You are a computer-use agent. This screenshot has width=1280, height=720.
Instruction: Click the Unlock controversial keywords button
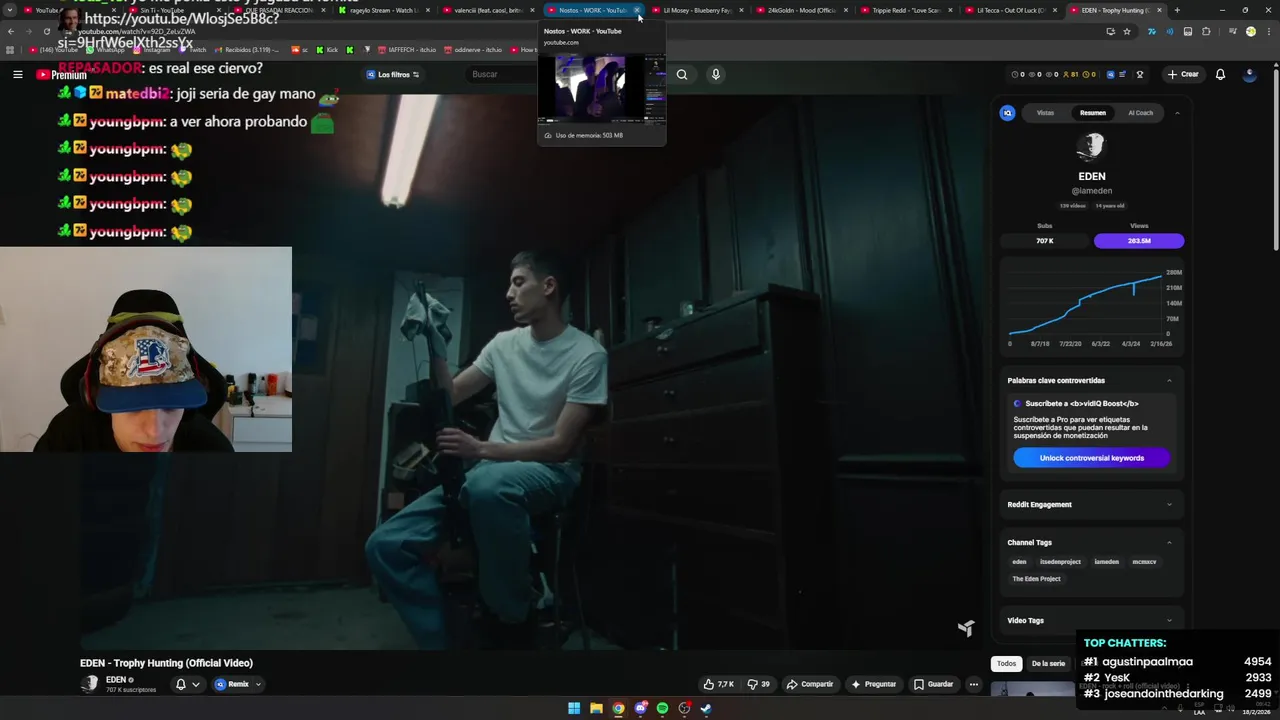click(x=1092, y=458)
